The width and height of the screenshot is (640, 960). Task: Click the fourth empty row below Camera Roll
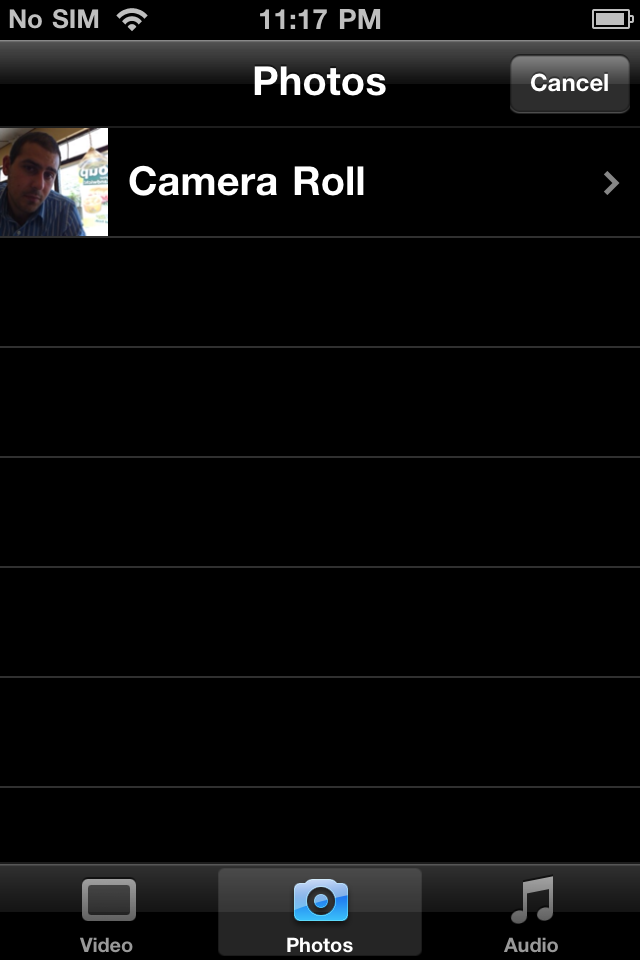(320, 622)
